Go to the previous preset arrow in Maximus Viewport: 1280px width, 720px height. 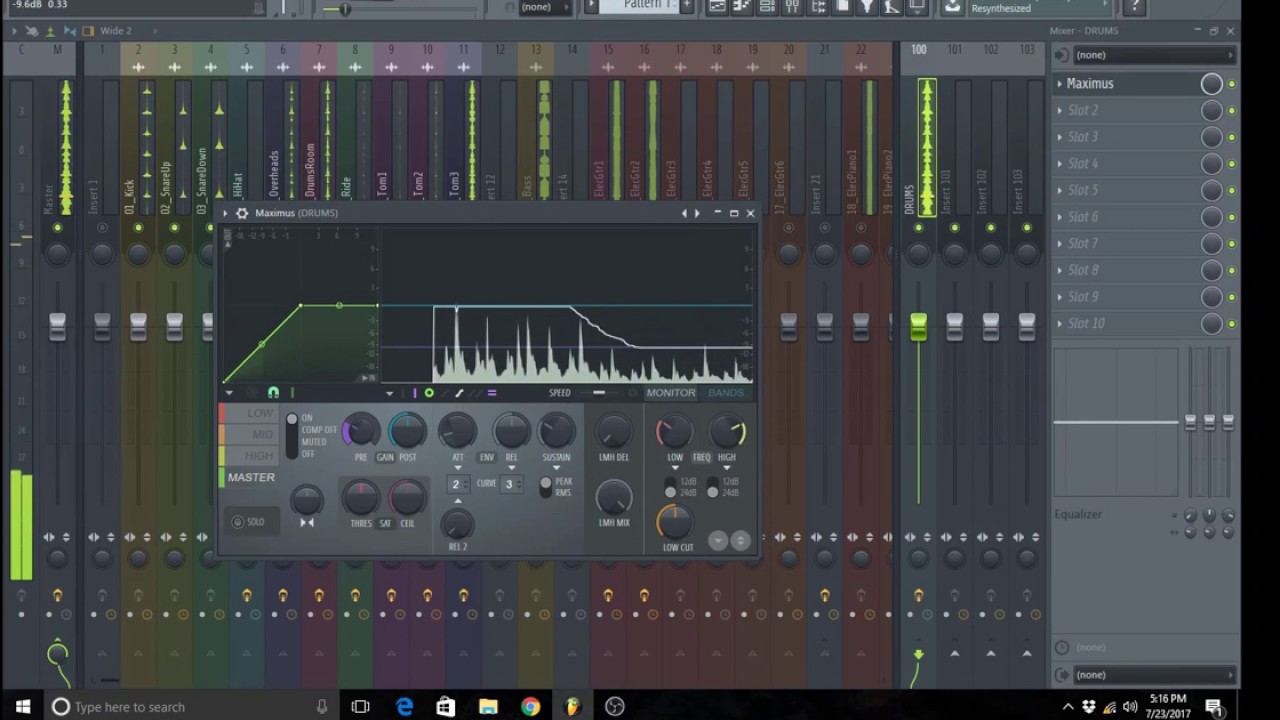pyautogui.click(x=685, y=213)
